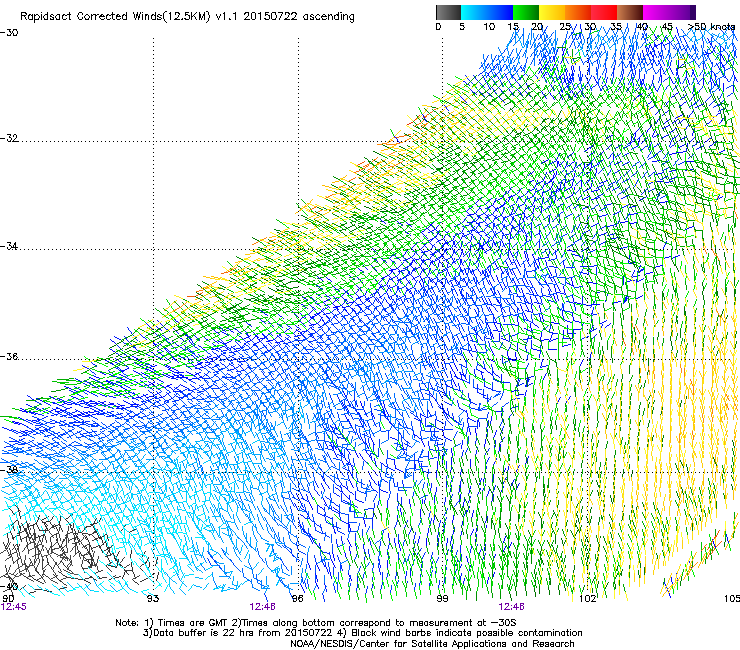Click the '102' longitude axis label

tap(588, 599)
